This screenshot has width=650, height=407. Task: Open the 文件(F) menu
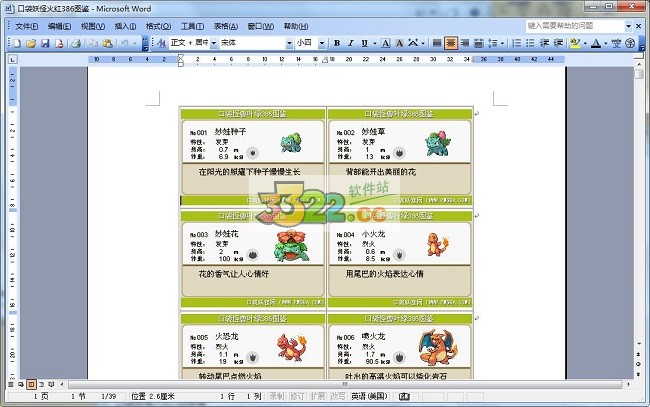pos(27,26)
